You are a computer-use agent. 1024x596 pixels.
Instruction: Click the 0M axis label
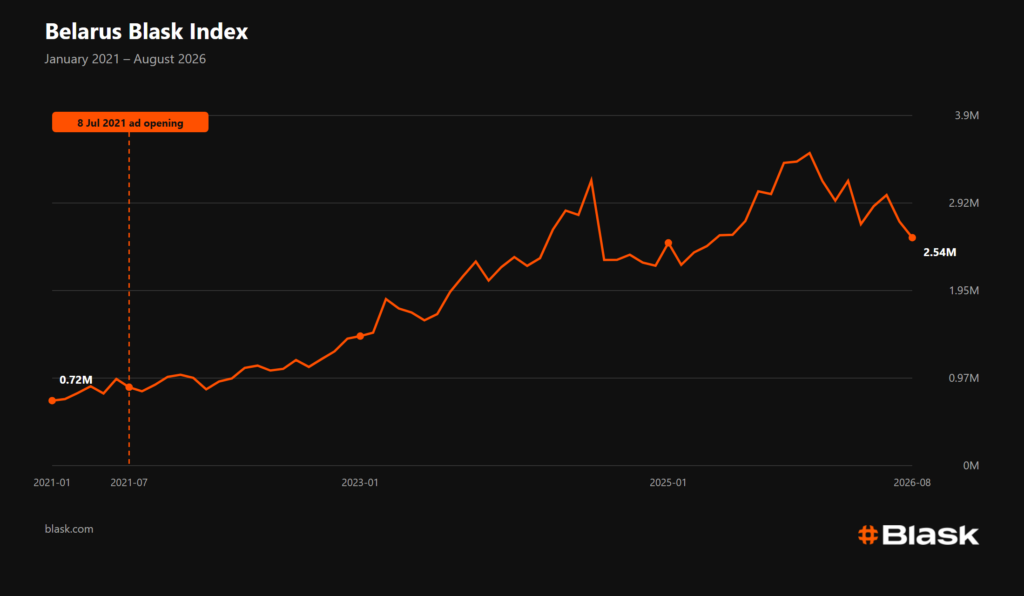point(971,465)
